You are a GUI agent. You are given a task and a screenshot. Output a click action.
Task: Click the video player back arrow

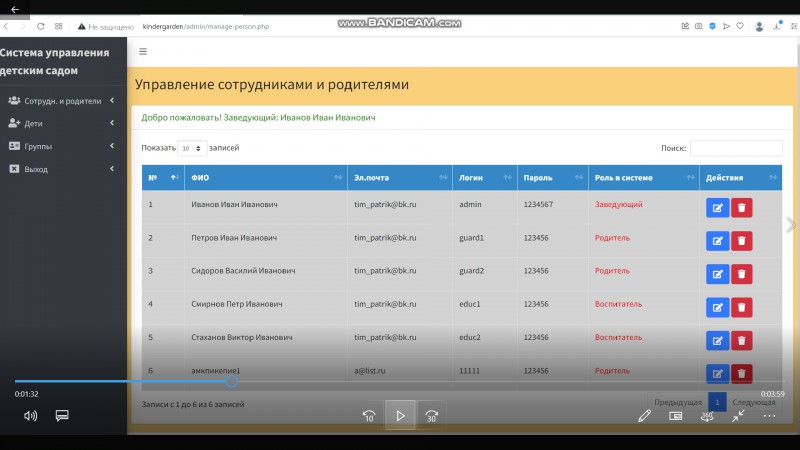pyautogui.click(x=14, y=9)
